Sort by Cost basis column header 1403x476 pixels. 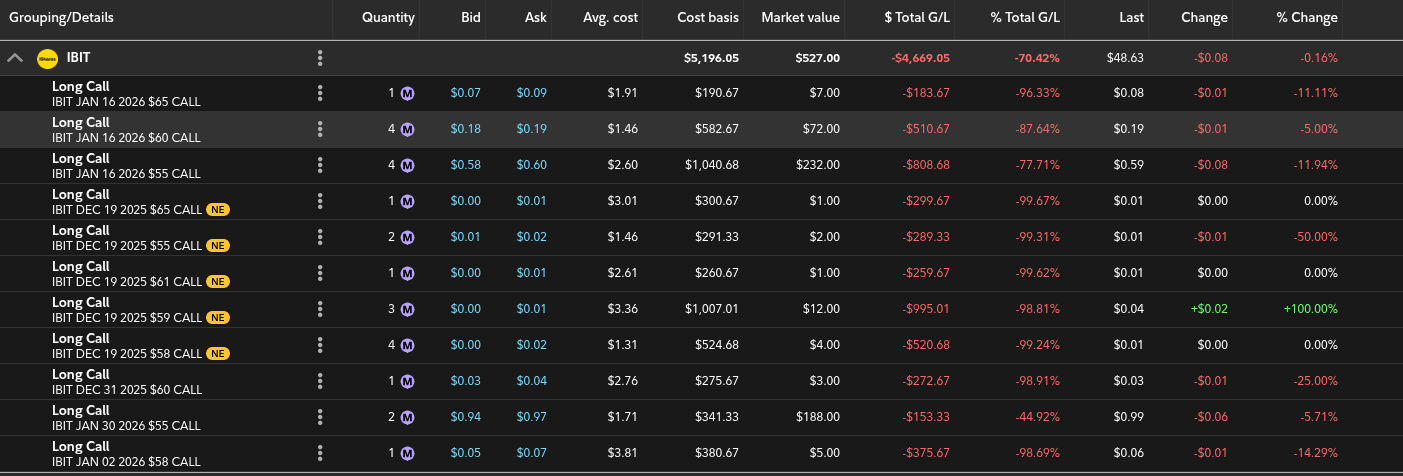[x=707, y=18]
